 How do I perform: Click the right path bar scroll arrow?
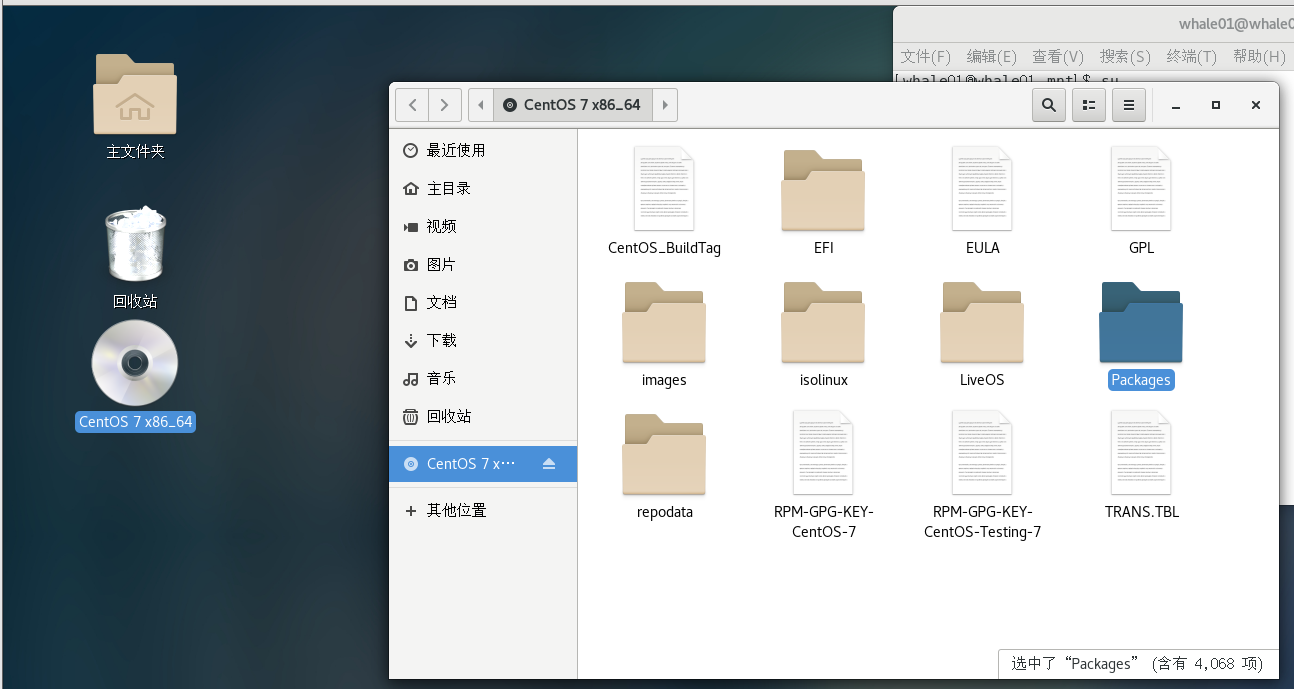pos(665,105)
